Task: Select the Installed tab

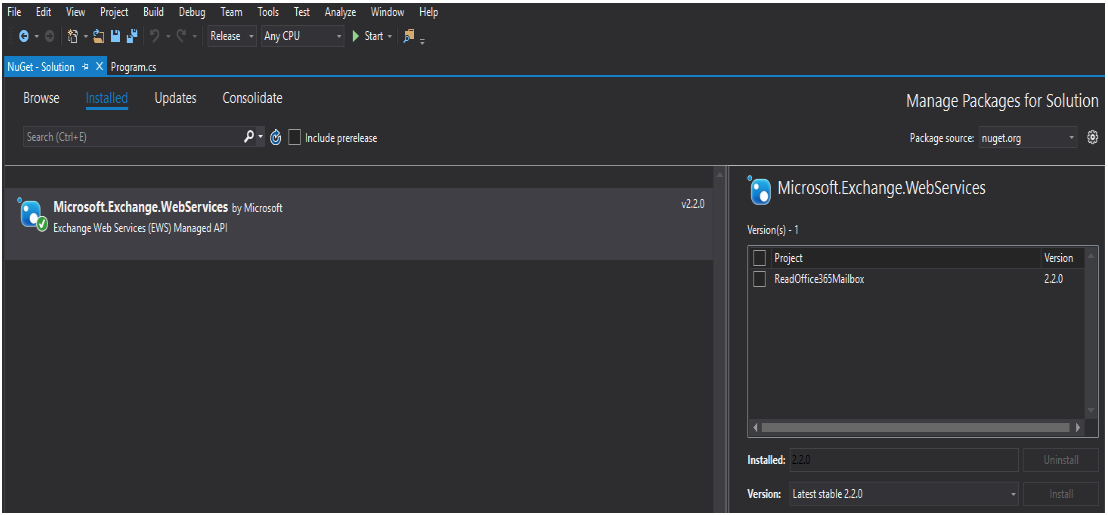Action: (x=107, y=98)
